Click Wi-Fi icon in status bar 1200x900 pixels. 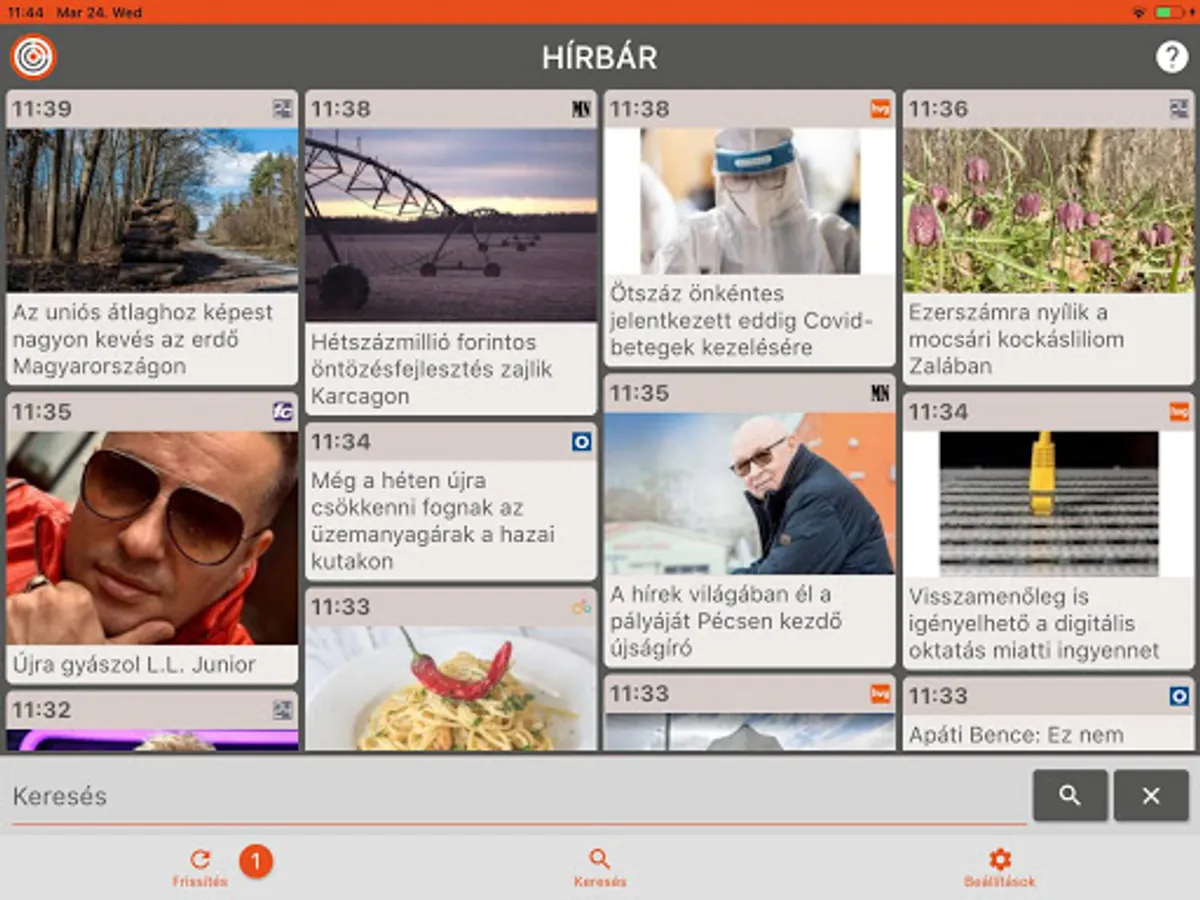1139,12
